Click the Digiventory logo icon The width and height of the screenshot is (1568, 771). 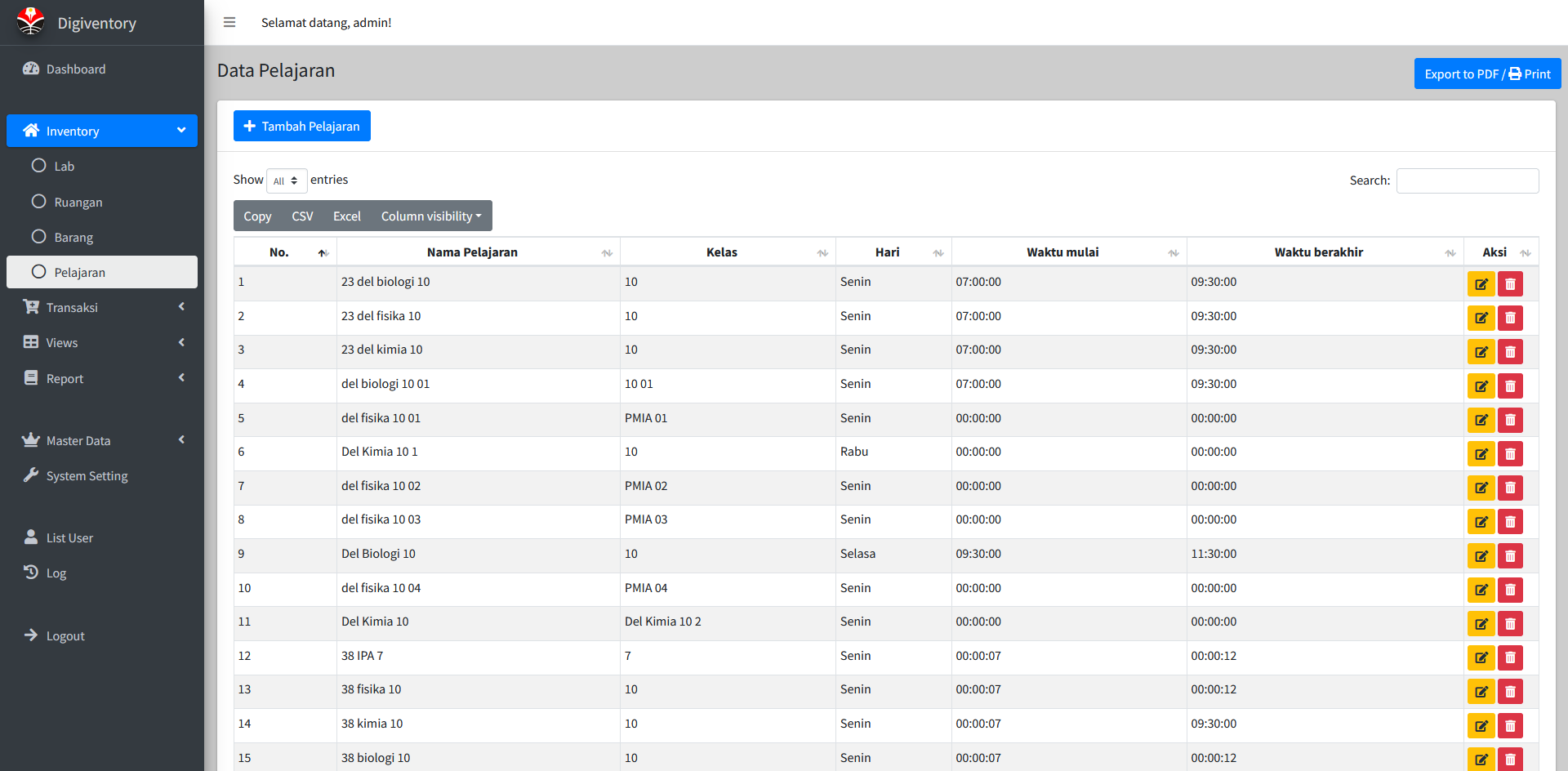[31, 22]
